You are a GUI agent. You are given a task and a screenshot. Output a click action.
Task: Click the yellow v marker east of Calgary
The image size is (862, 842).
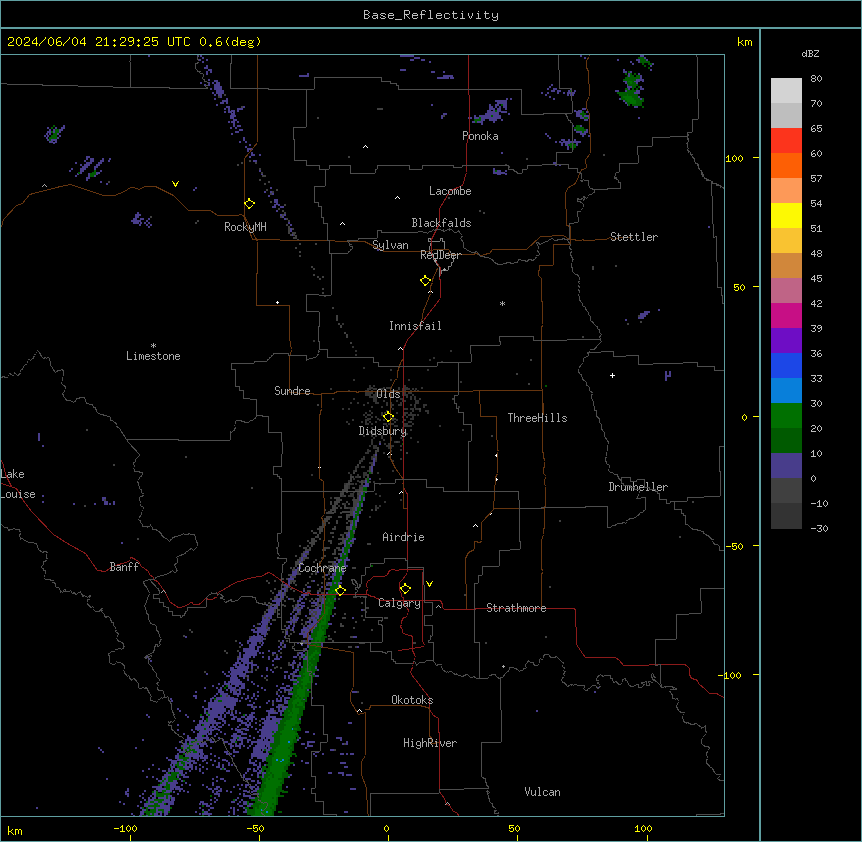pyautogui.click(x=429, y=584)
